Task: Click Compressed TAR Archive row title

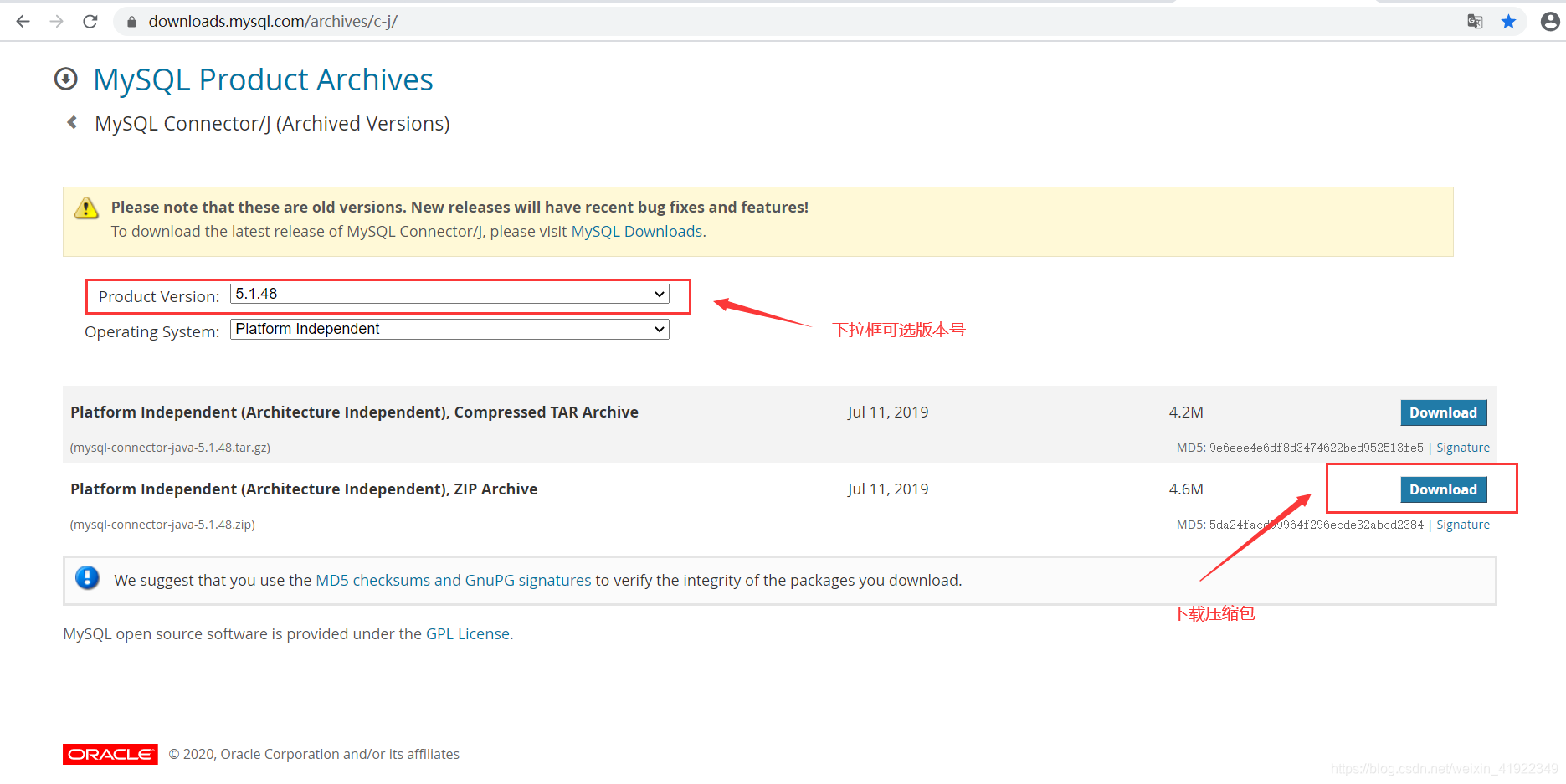Action: (x=354, y=412)
